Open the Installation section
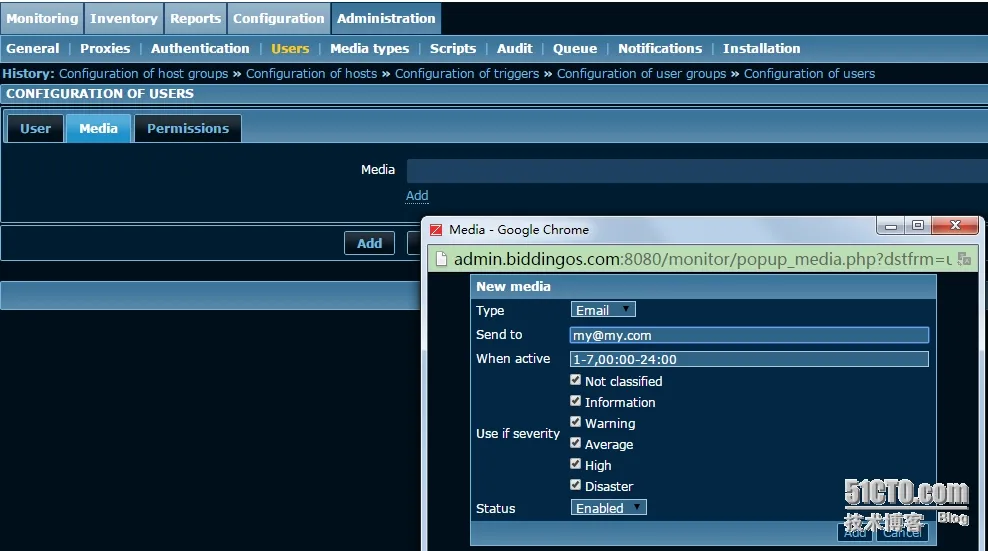Viewport: 988px width, 551px height. [761, 49]
